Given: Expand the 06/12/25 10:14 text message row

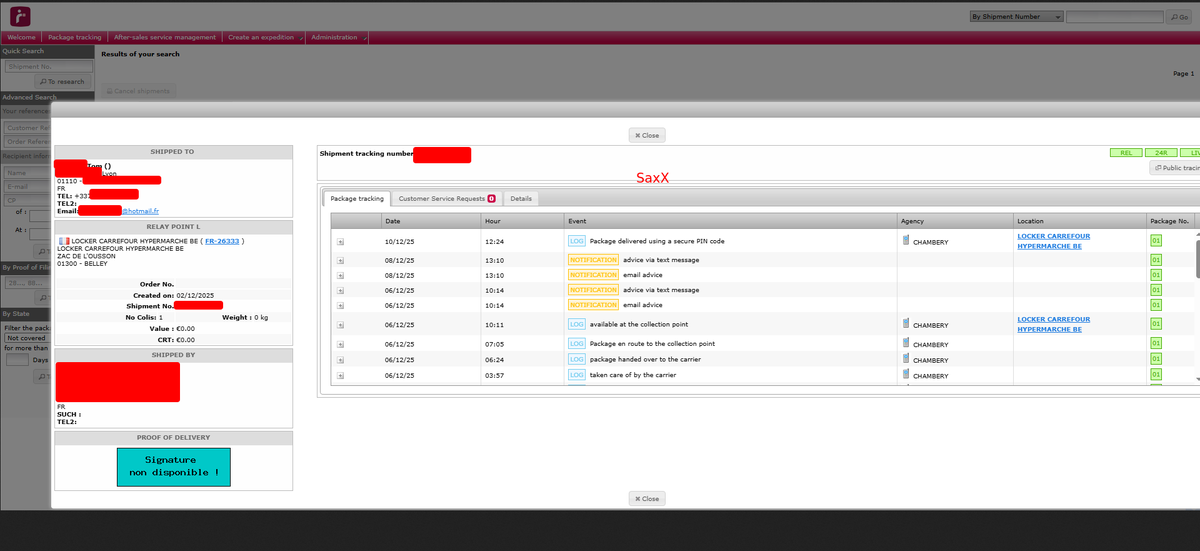Looking at the screenshot, I should pyautogui.click(x=340, y=290).
